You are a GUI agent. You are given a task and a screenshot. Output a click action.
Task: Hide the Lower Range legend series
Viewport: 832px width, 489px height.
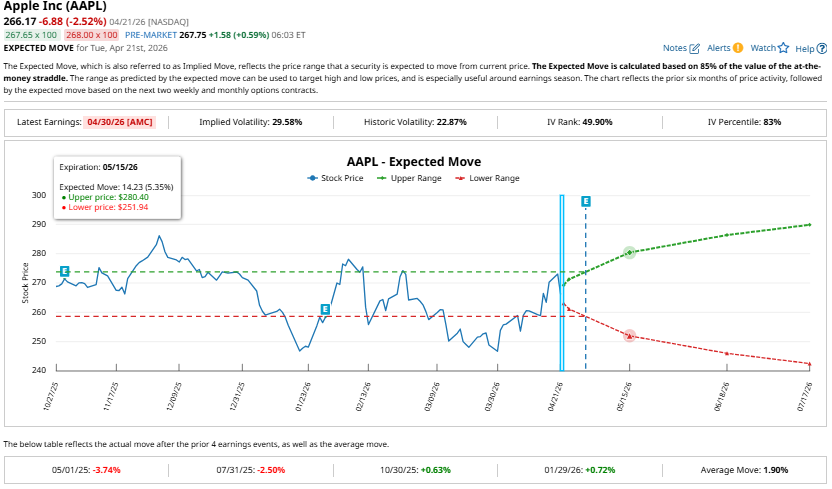[x=487, y=178]
